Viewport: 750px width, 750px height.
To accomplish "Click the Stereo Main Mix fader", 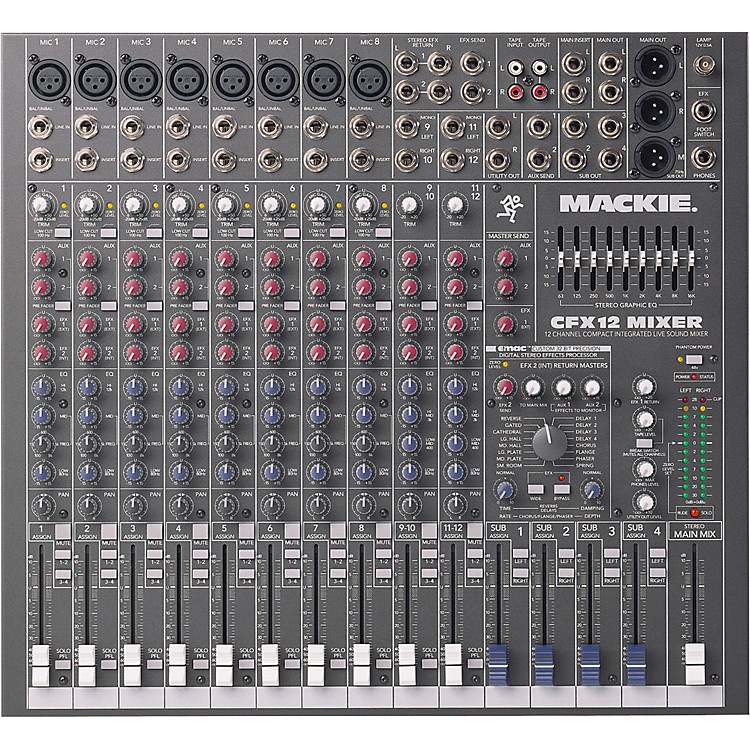I will [695, 664].
